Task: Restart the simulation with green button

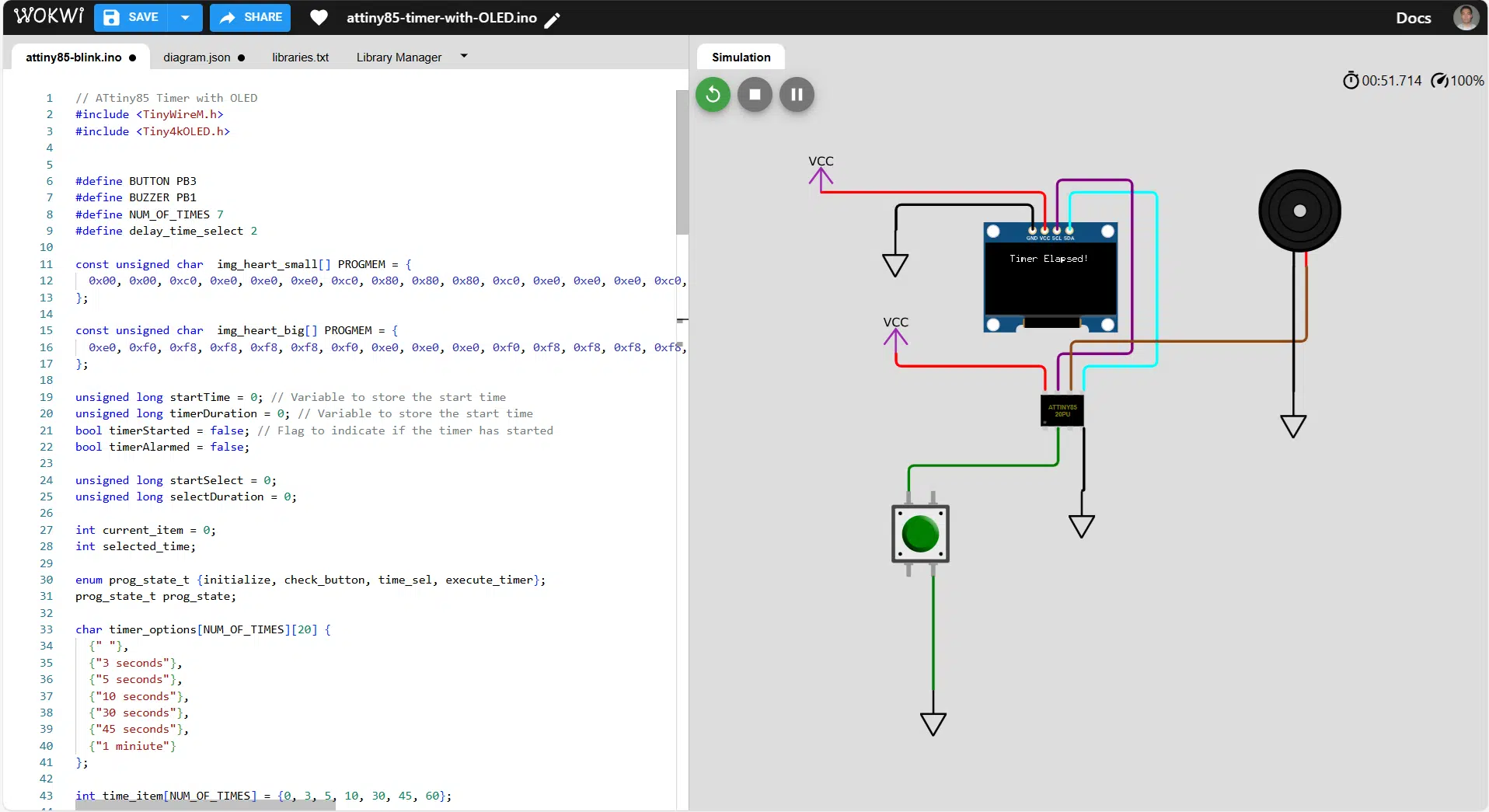Action: coord(713,95)
